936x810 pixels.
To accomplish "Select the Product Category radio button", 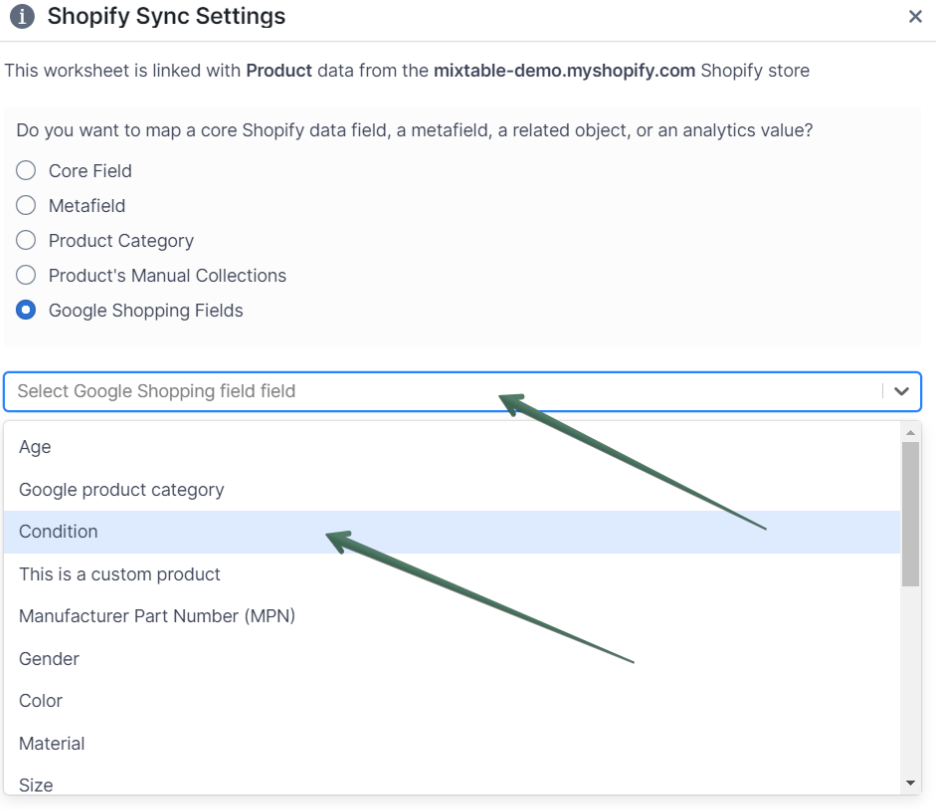I will [x=26, y=241].
